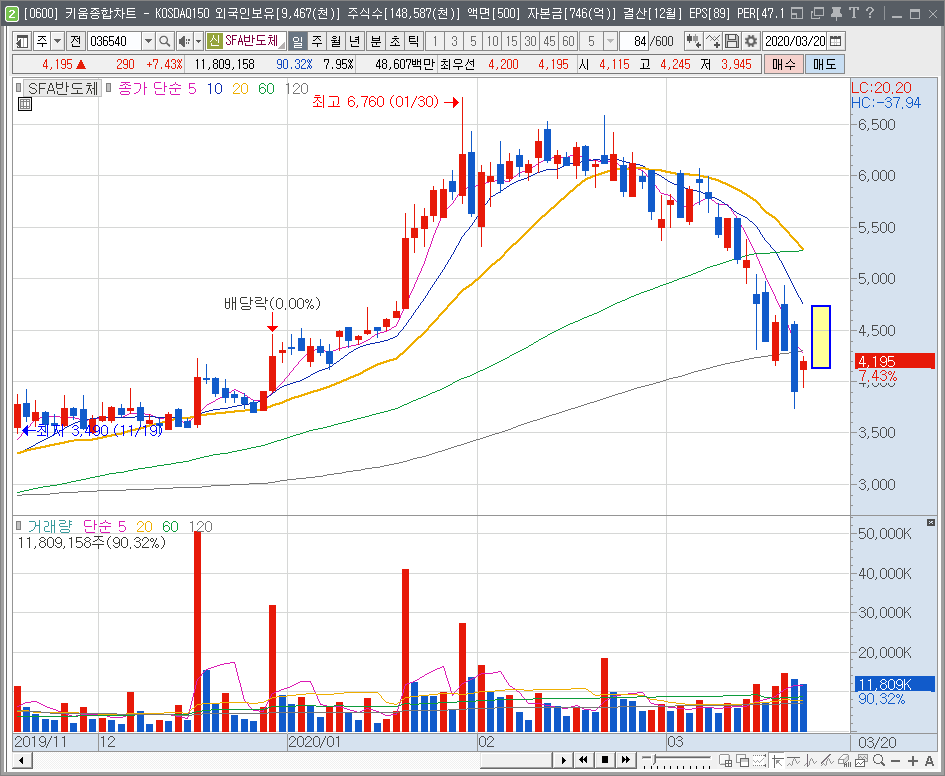Screen dimensions: 945x776
Task: Click the save chart floppy disk icon
Action: (x=732, y=41)
